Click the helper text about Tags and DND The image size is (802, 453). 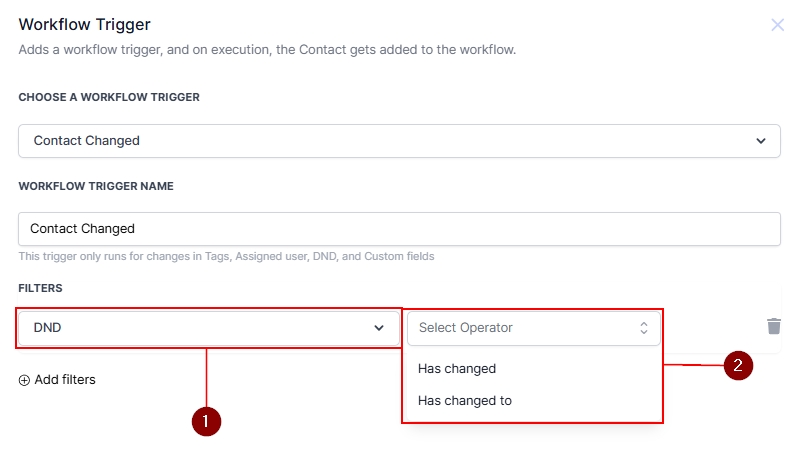(x=226, y=257)
